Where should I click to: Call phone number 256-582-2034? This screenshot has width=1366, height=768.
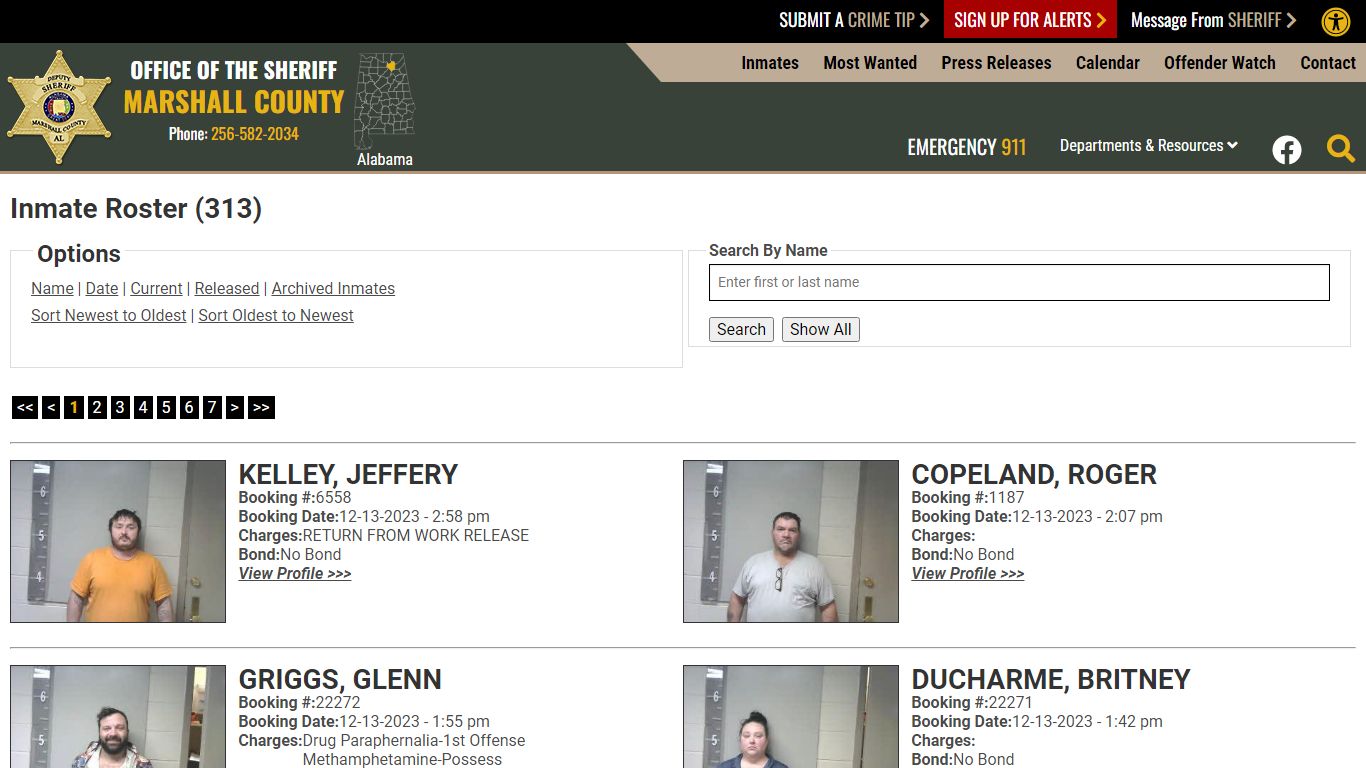click(x=255, y=134)
